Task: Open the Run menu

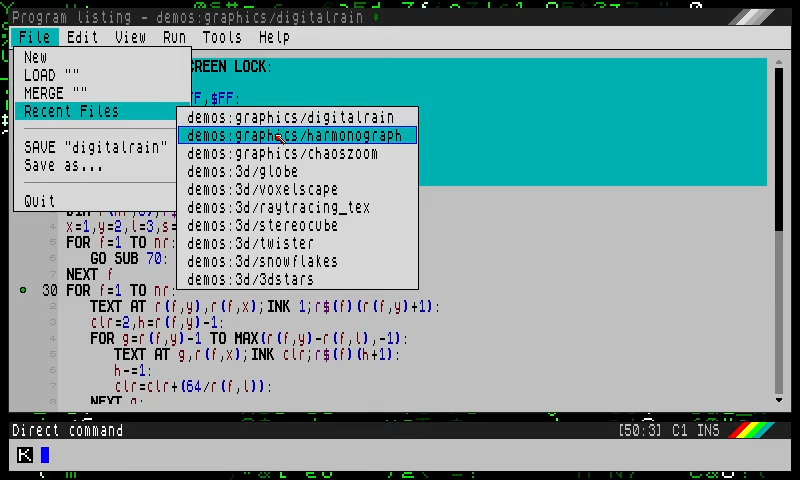Action: pos(174,37)
